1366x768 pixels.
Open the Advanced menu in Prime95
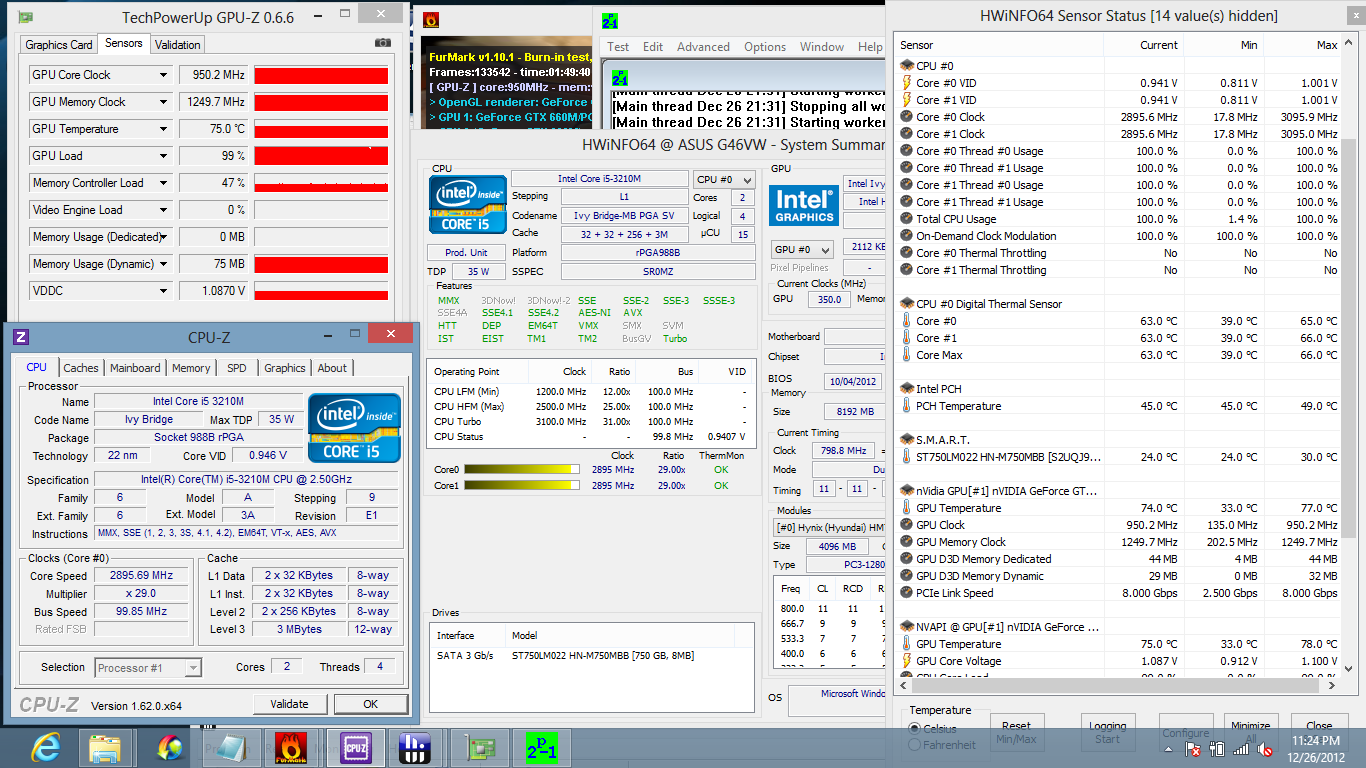pyautogui.click(x=703, y=47)
